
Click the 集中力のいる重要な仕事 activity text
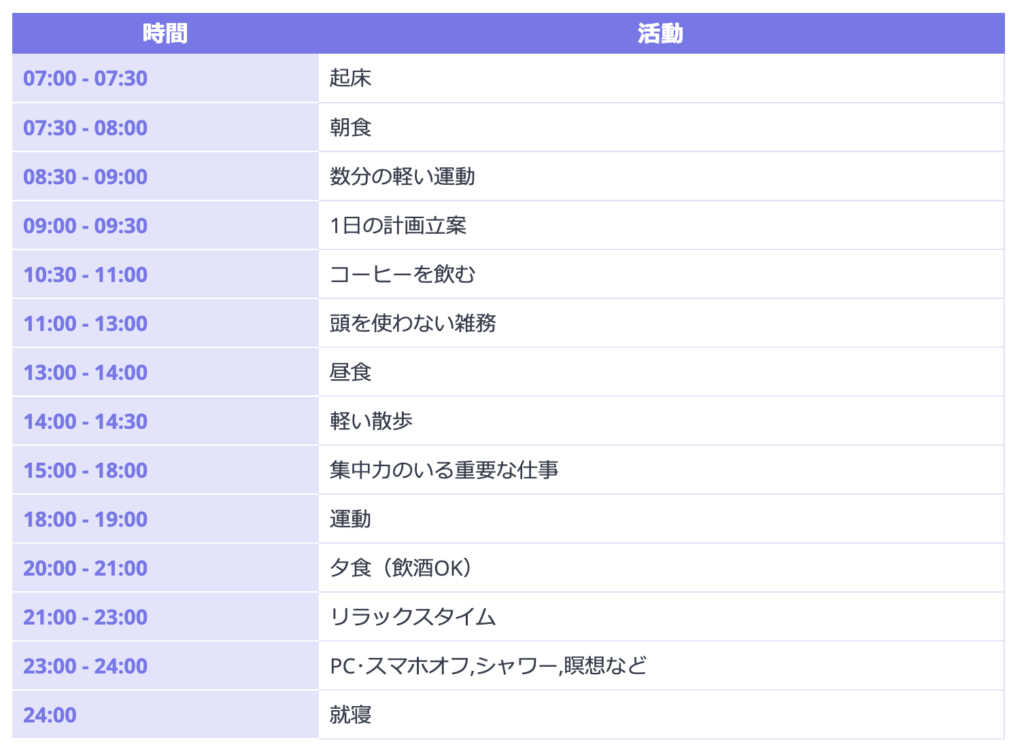pos(444,470)
